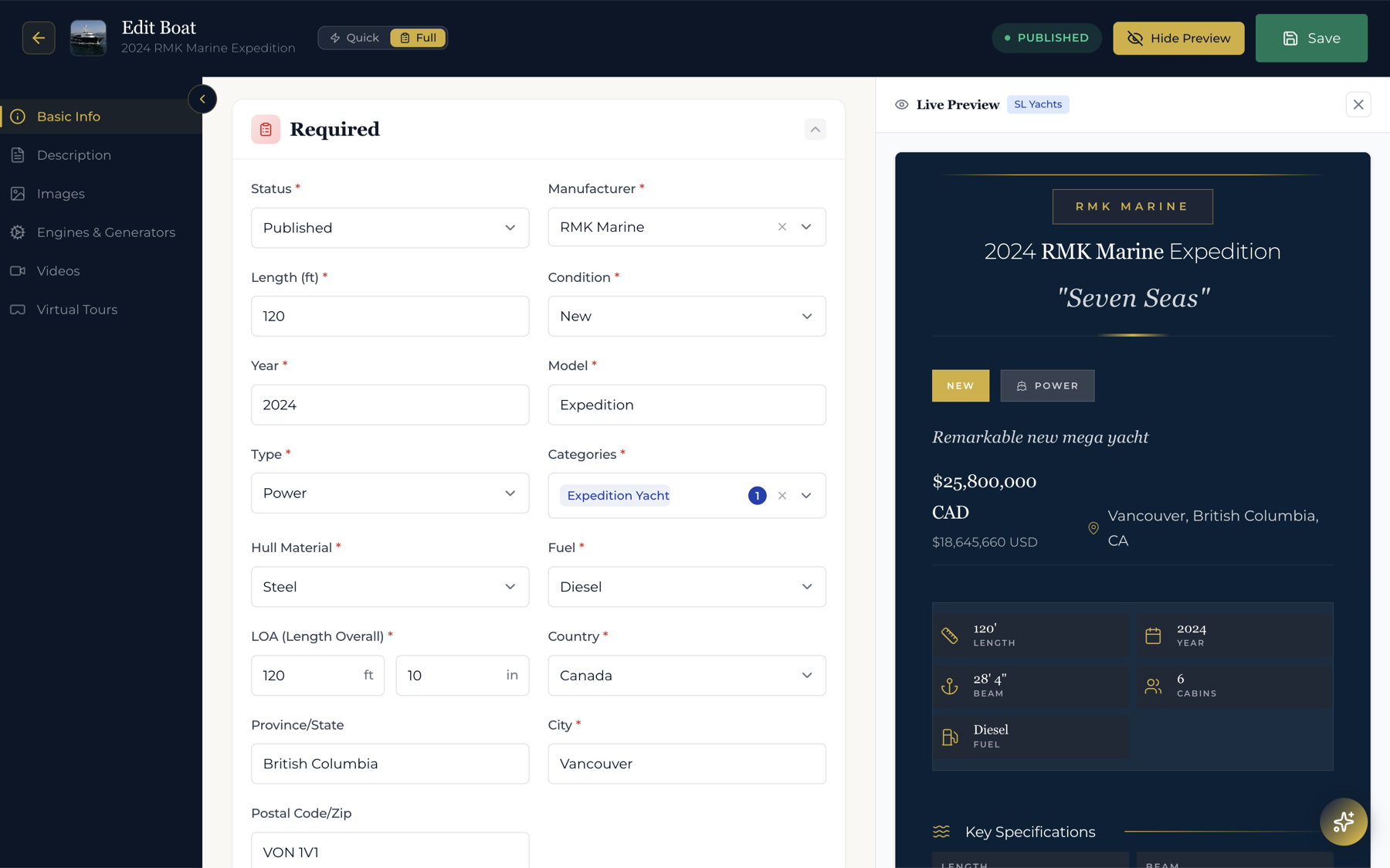1390x868 pixels.
Task: Edit the City field
Action: [687, 764]
